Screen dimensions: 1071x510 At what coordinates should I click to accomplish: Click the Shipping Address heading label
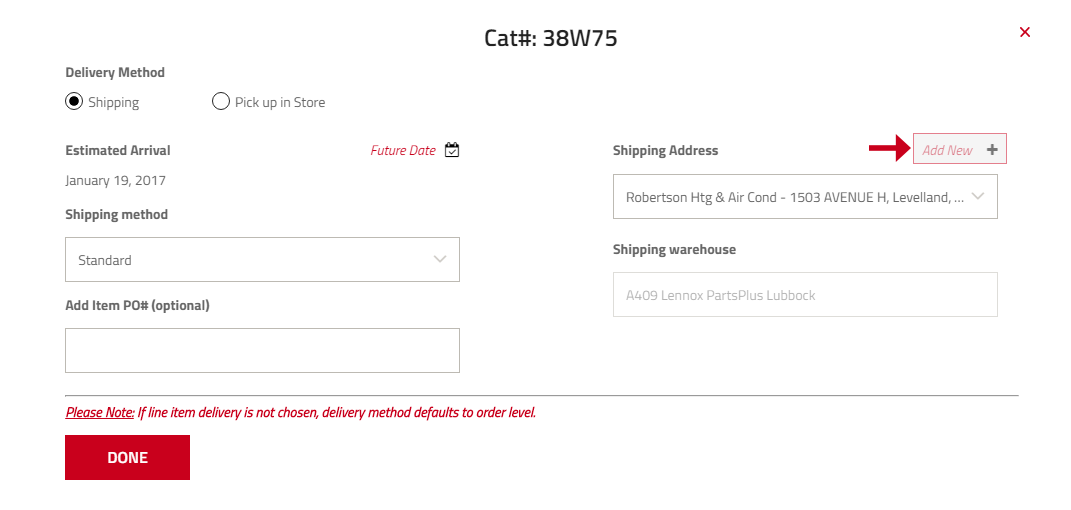point(665,150)
